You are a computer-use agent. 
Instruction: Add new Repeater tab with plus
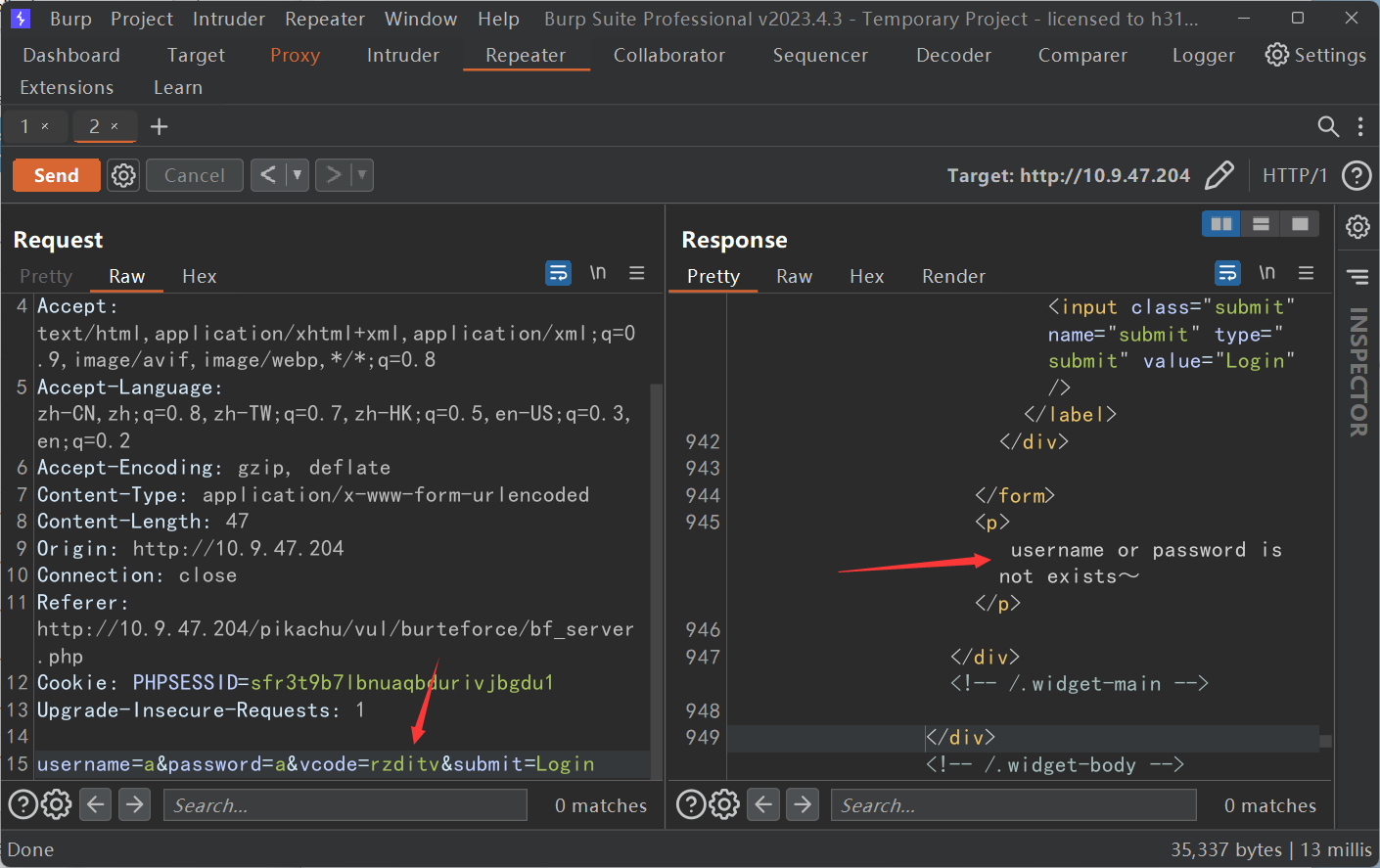[159, 126]
